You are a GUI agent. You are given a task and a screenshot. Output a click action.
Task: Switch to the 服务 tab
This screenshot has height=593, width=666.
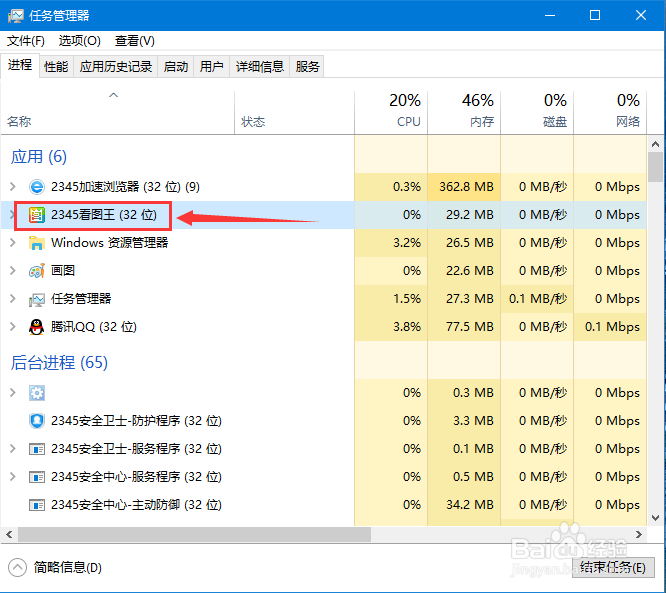coord(307,67)
